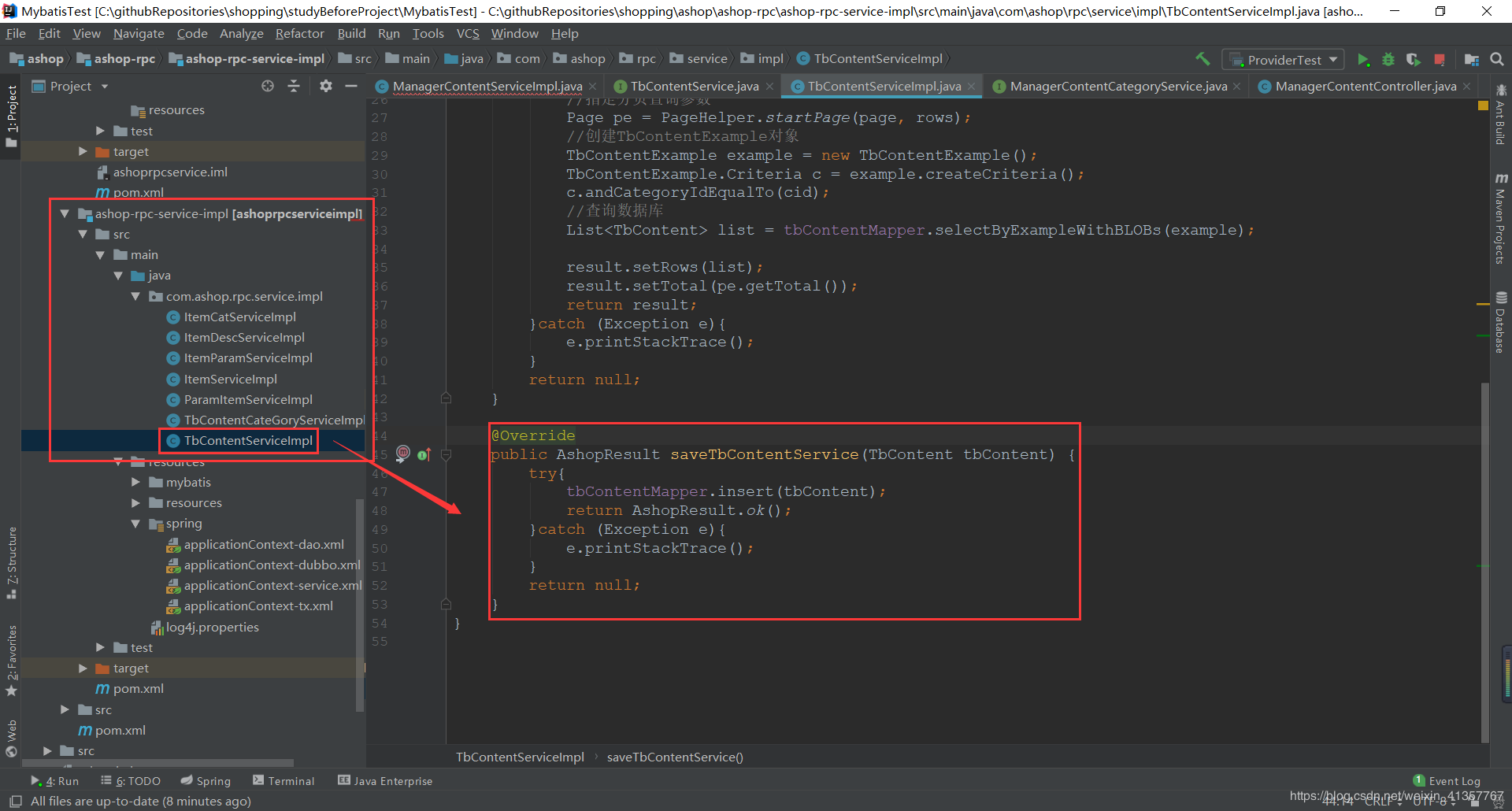The height and width of the screenshot is (811, 1512).
Task: Toggle the Structure tool window
Action: 12,562
